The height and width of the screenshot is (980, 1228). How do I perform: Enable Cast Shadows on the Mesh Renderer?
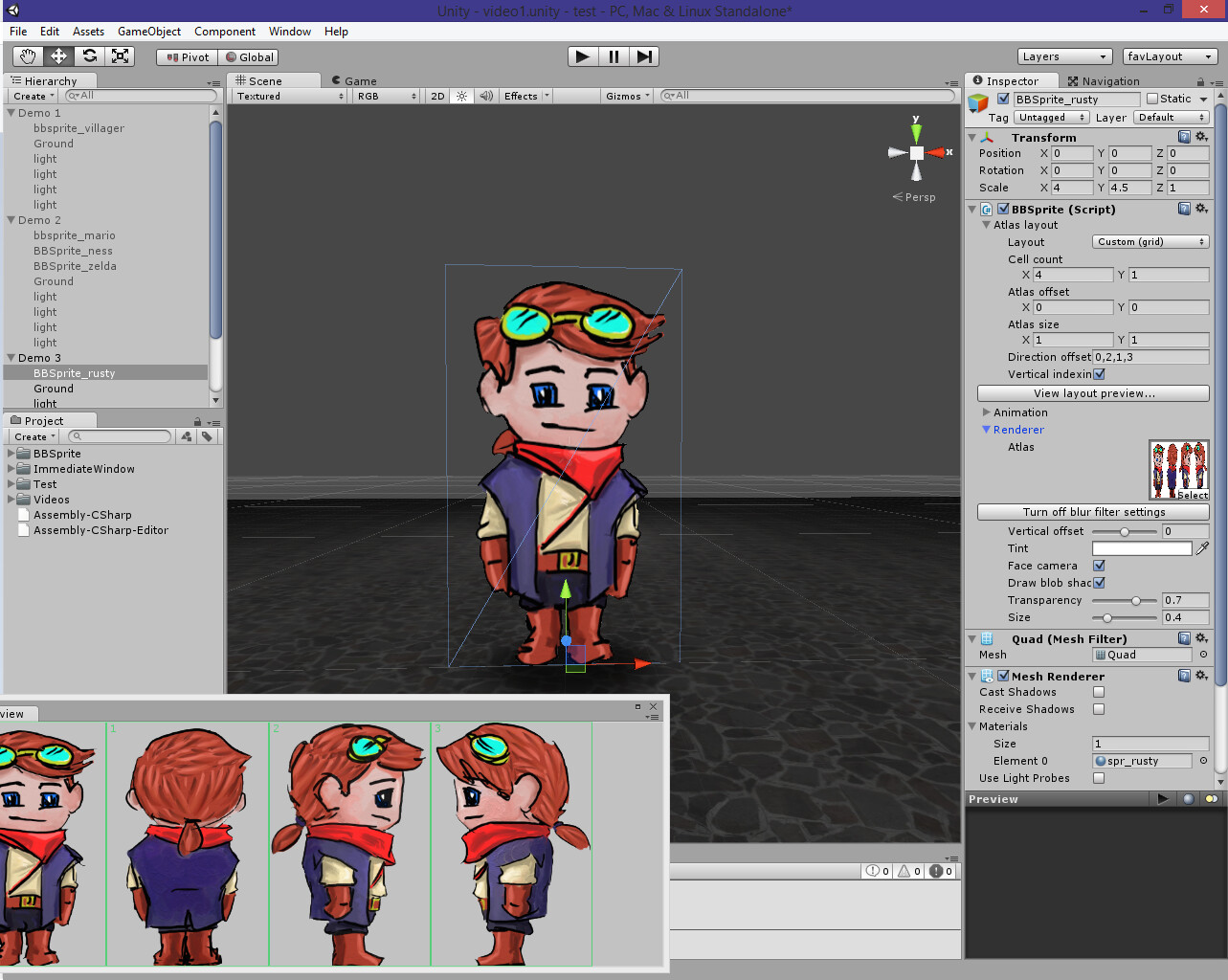point(1098,692)
